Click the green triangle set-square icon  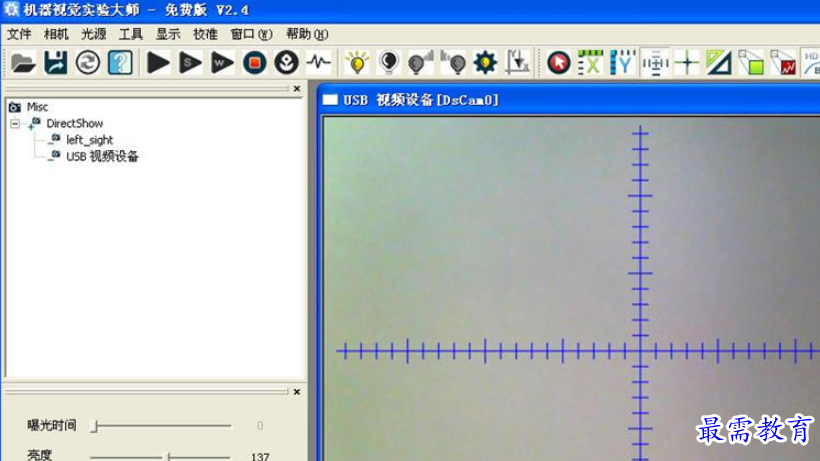[x=719, y=63]
